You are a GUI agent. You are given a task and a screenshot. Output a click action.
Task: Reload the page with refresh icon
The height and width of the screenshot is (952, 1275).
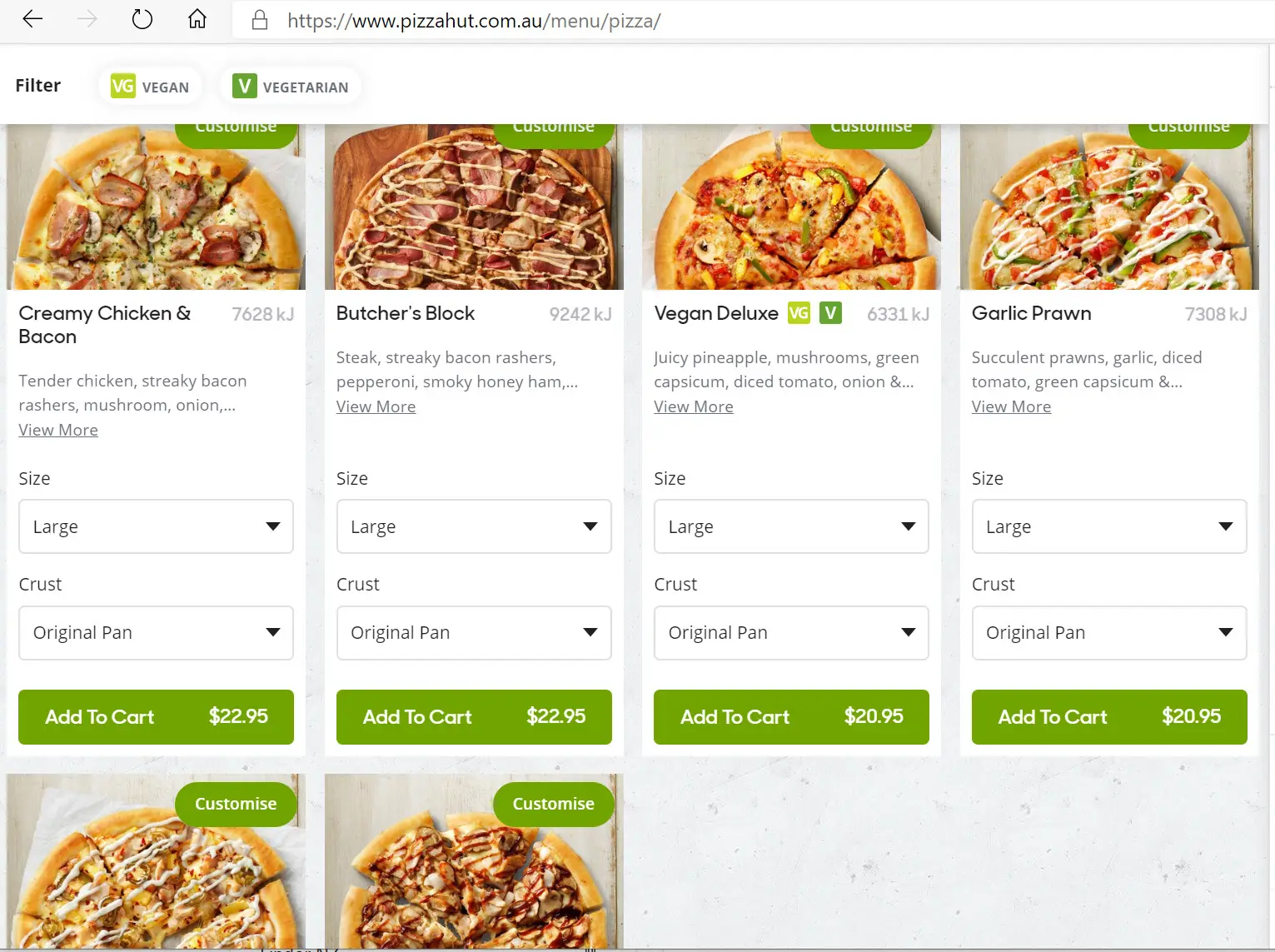[x=142, y=19]
